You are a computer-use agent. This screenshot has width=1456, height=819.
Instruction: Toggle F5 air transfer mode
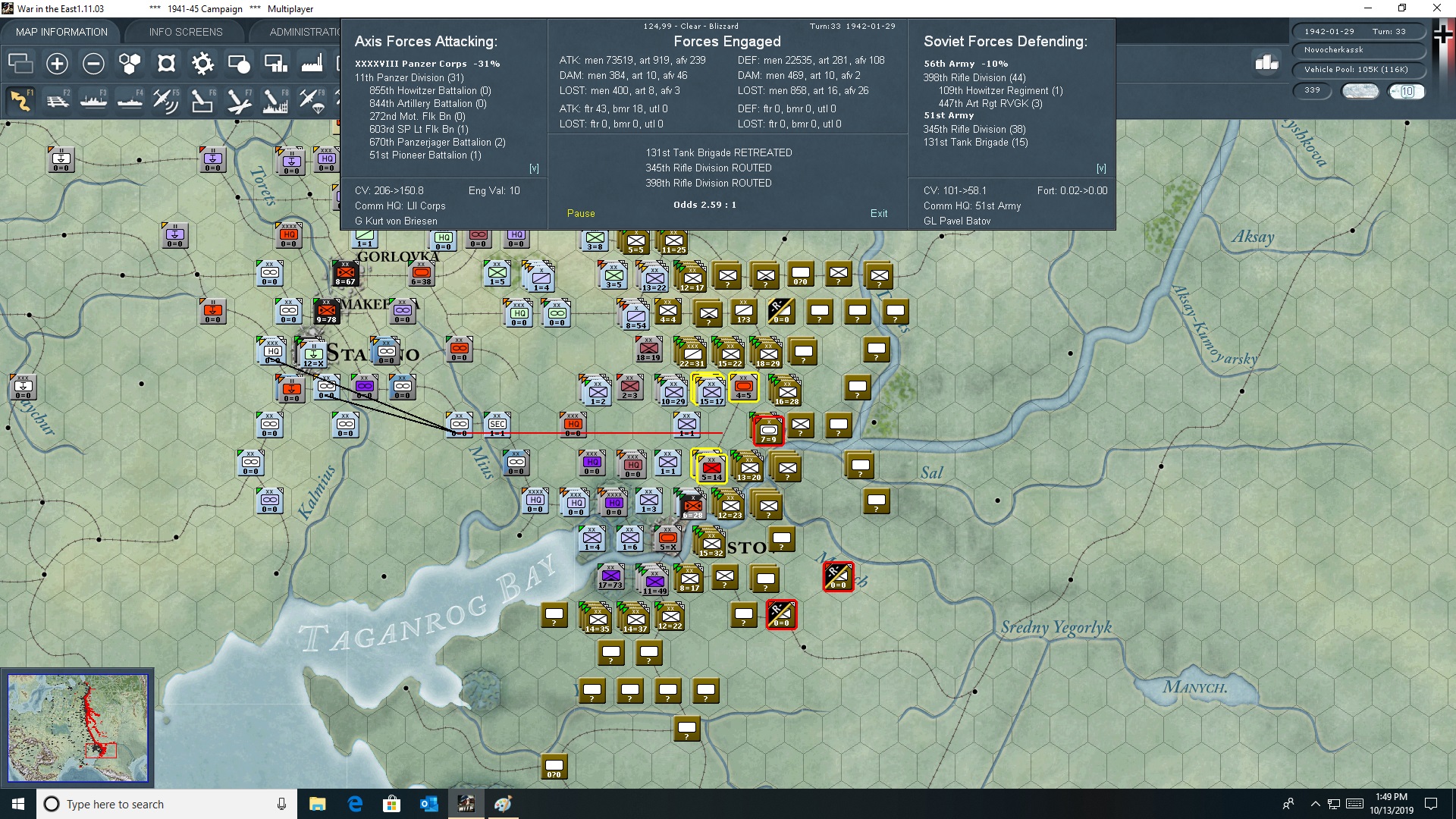165,101
